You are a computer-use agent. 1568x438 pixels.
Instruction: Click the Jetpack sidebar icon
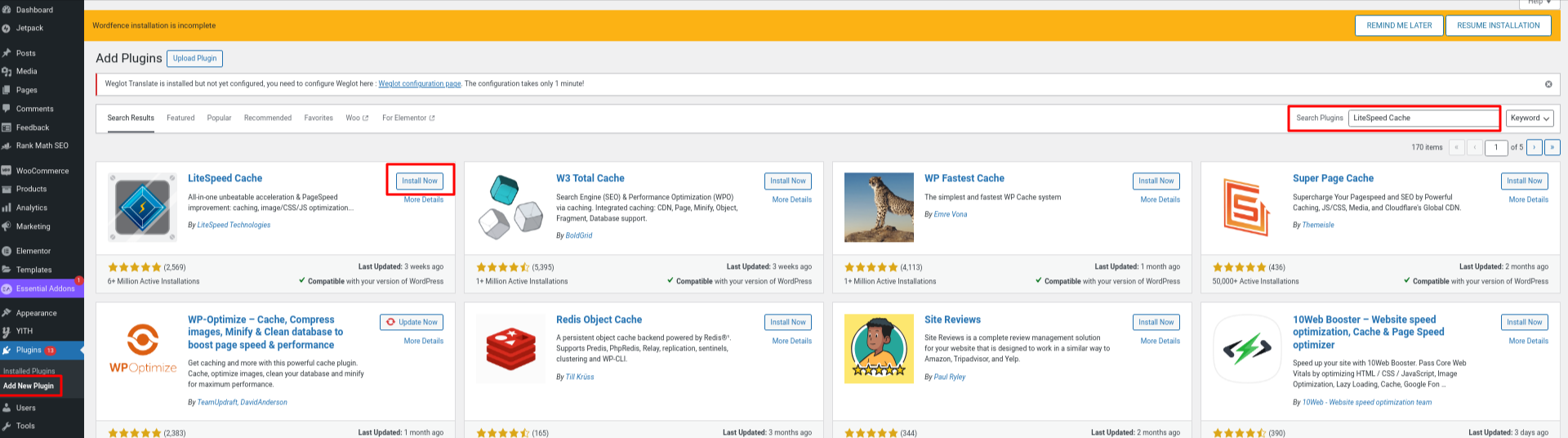pos(6,28)
